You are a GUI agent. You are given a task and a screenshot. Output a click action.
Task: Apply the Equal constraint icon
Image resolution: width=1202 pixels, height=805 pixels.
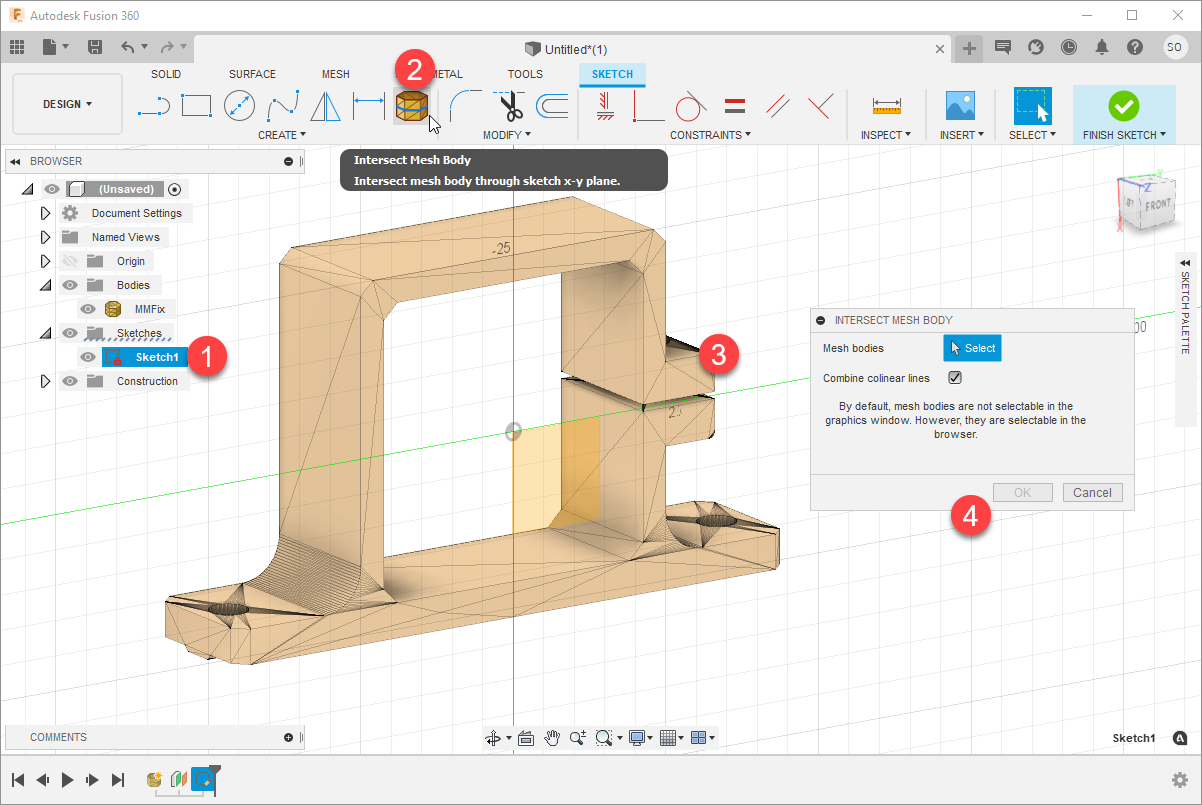click(x=735, y=105)
